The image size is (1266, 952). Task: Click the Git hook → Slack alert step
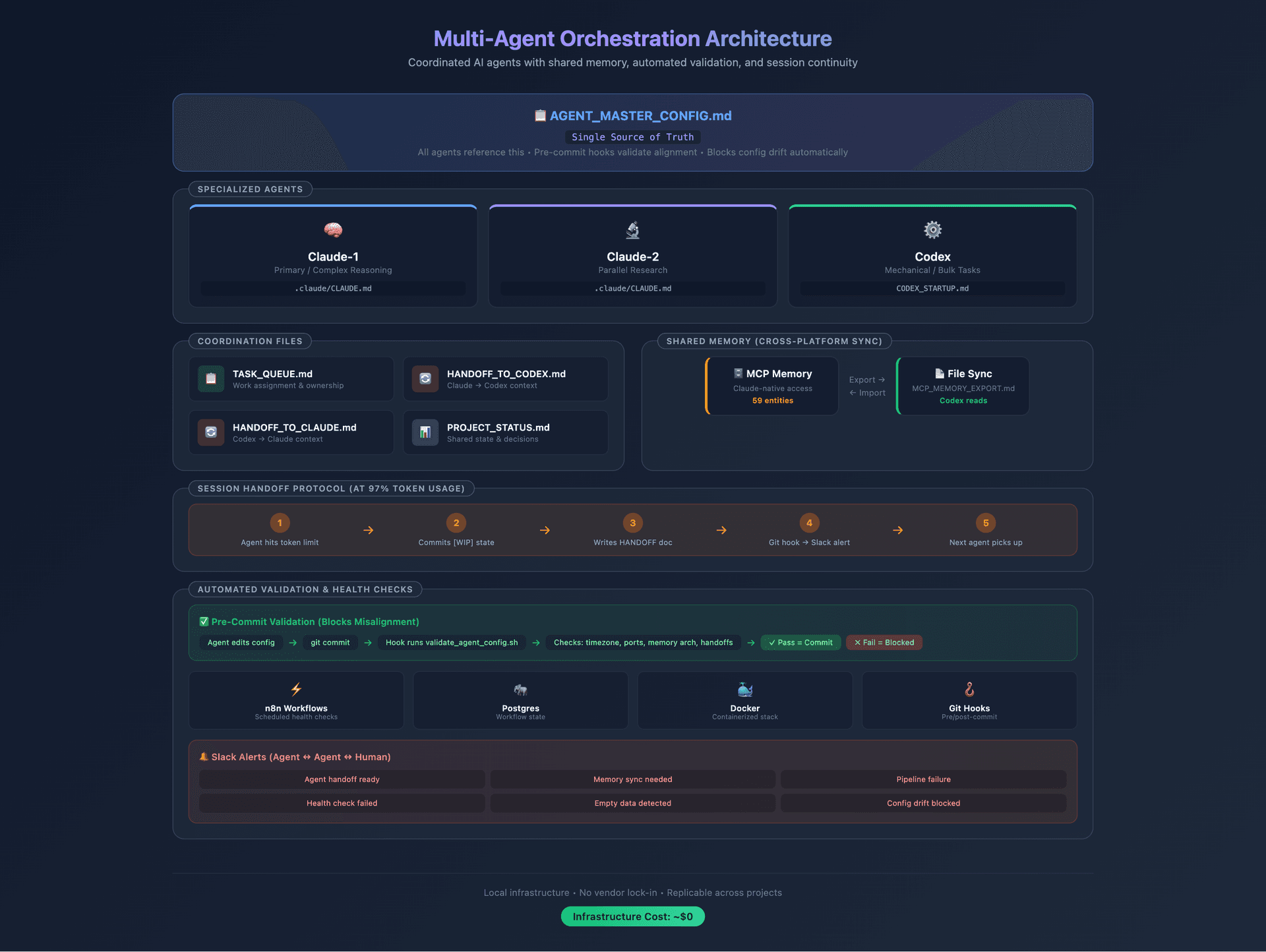[x=809, y=530]
